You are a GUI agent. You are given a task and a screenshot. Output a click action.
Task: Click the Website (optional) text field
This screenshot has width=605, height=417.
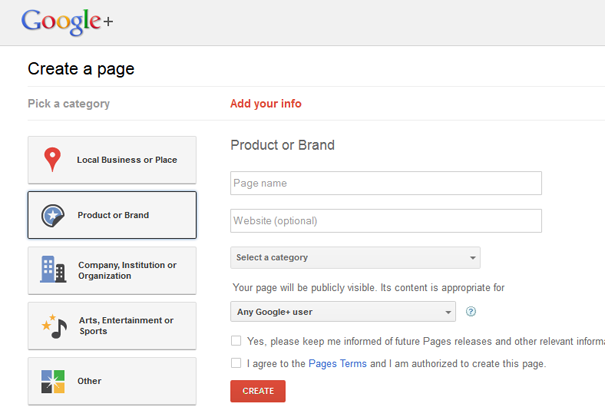point(386,221)
